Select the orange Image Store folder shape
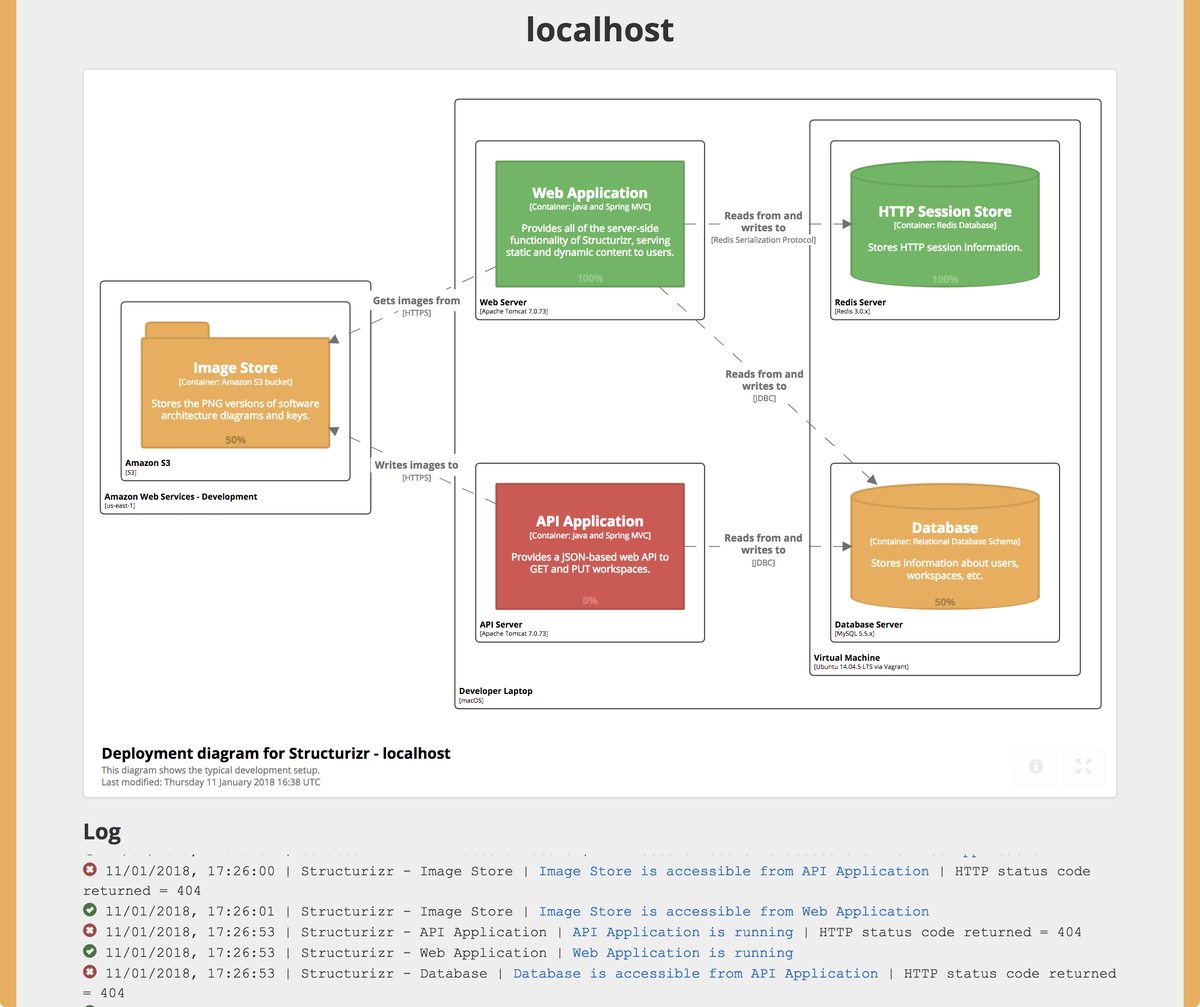1200x1007 pixels. tap(235, 385)
